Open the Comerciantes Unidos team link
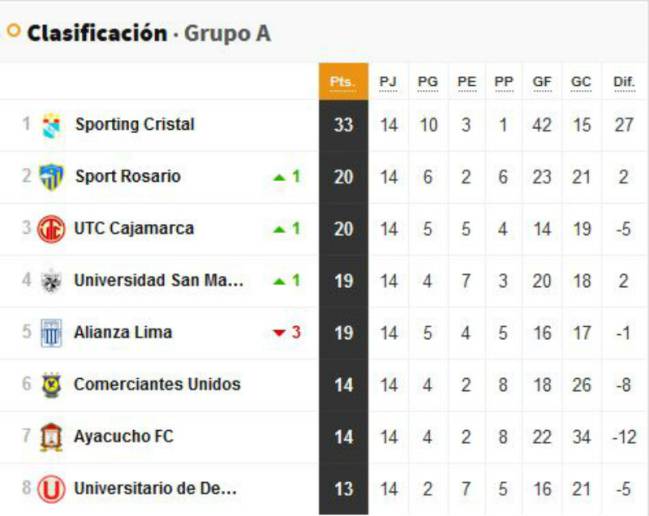 (x=157, y=384)
